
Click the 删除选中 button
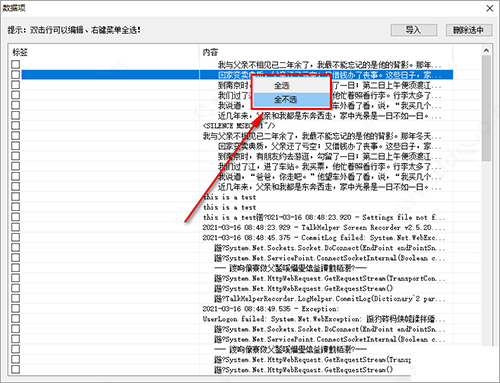point(469,30)
